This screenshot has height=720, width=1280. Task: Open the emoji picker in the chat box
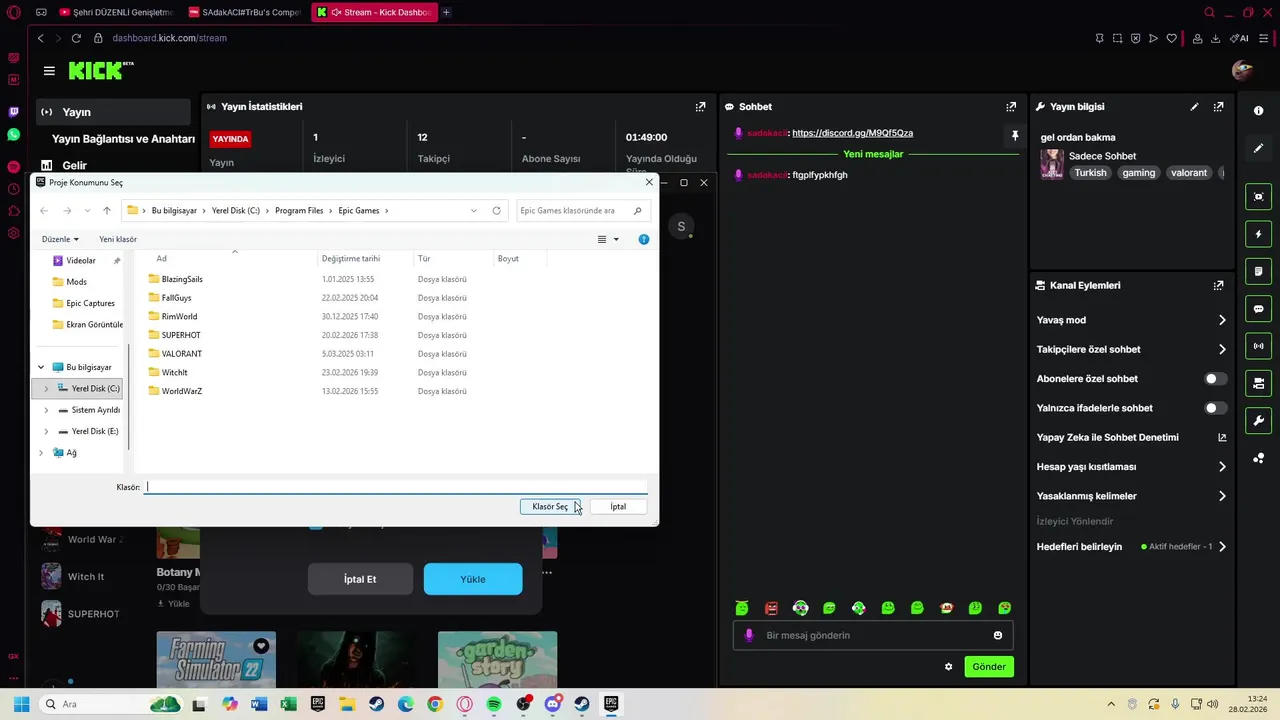997,635
